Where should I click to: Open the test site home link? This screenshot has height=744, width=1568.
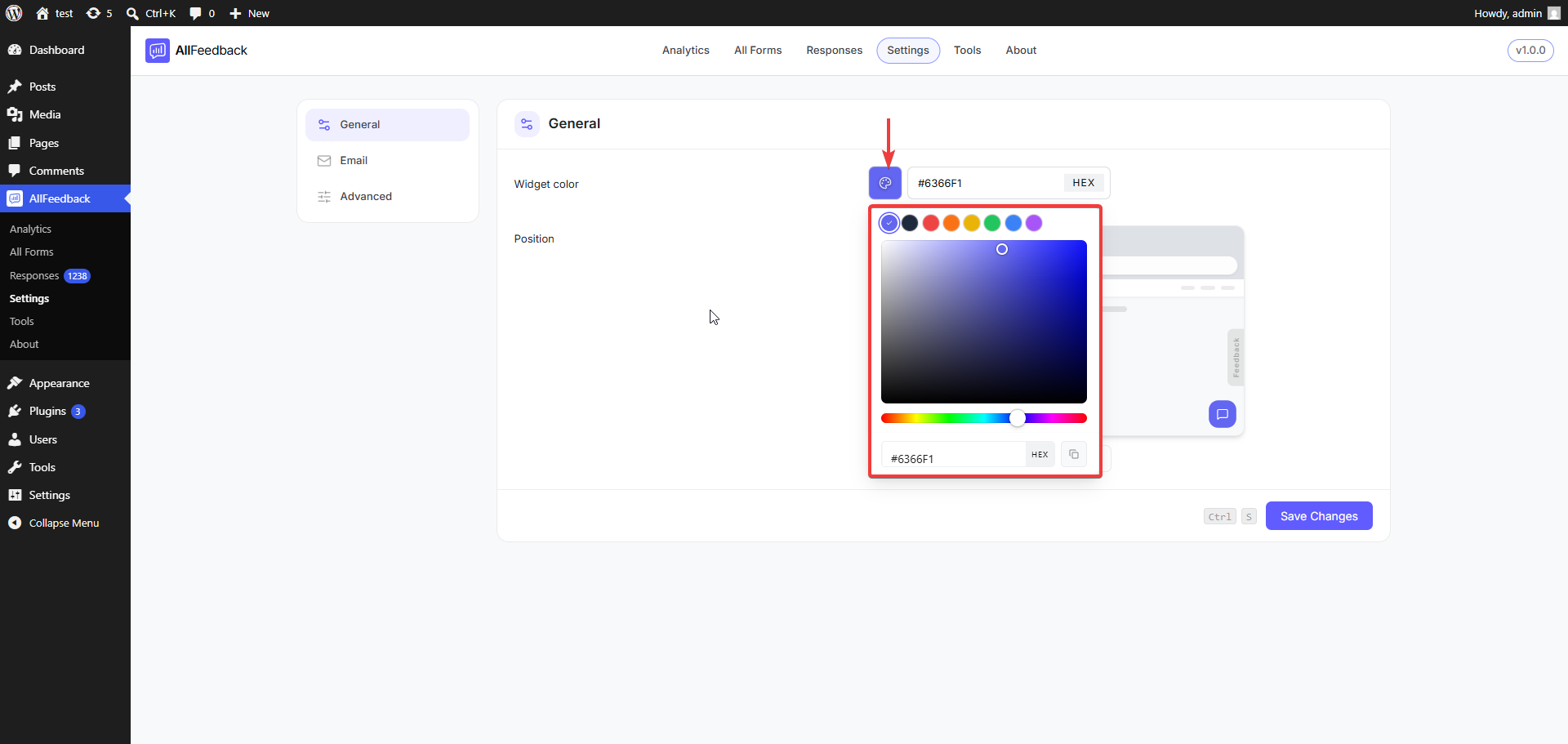[55, 13]
